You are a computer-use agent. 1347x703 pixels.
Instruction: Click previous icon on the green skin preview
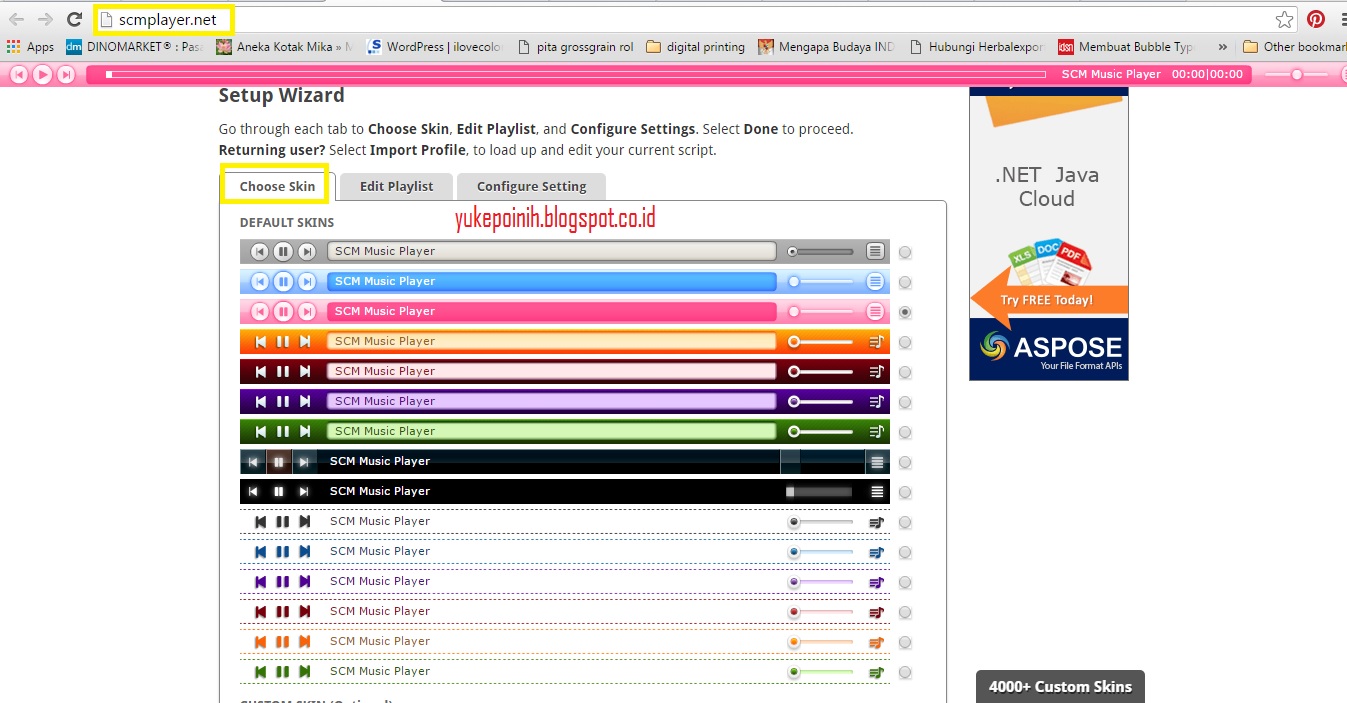point(261,431)
